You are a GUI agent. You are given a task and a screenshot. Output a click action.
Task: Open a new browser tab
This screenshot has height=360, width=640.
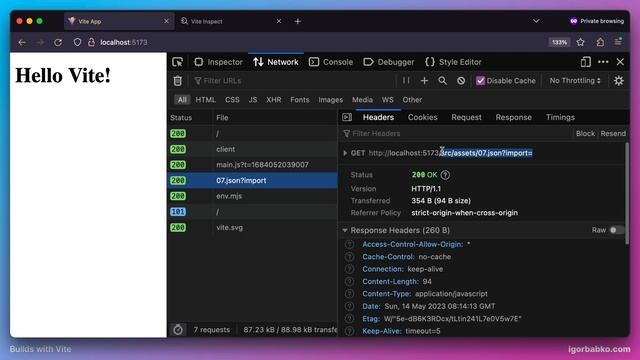click(x=298, y=21)
